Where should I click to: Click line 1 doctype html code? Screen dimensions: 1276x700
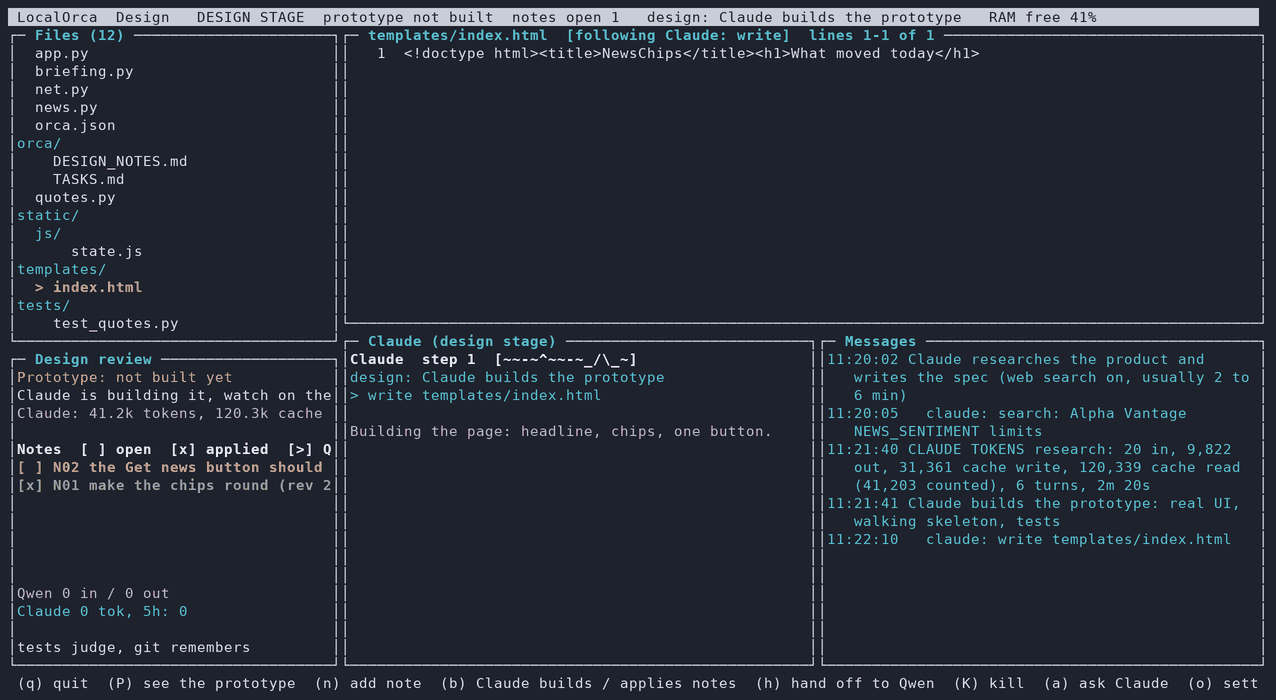[x=692, y=53]
